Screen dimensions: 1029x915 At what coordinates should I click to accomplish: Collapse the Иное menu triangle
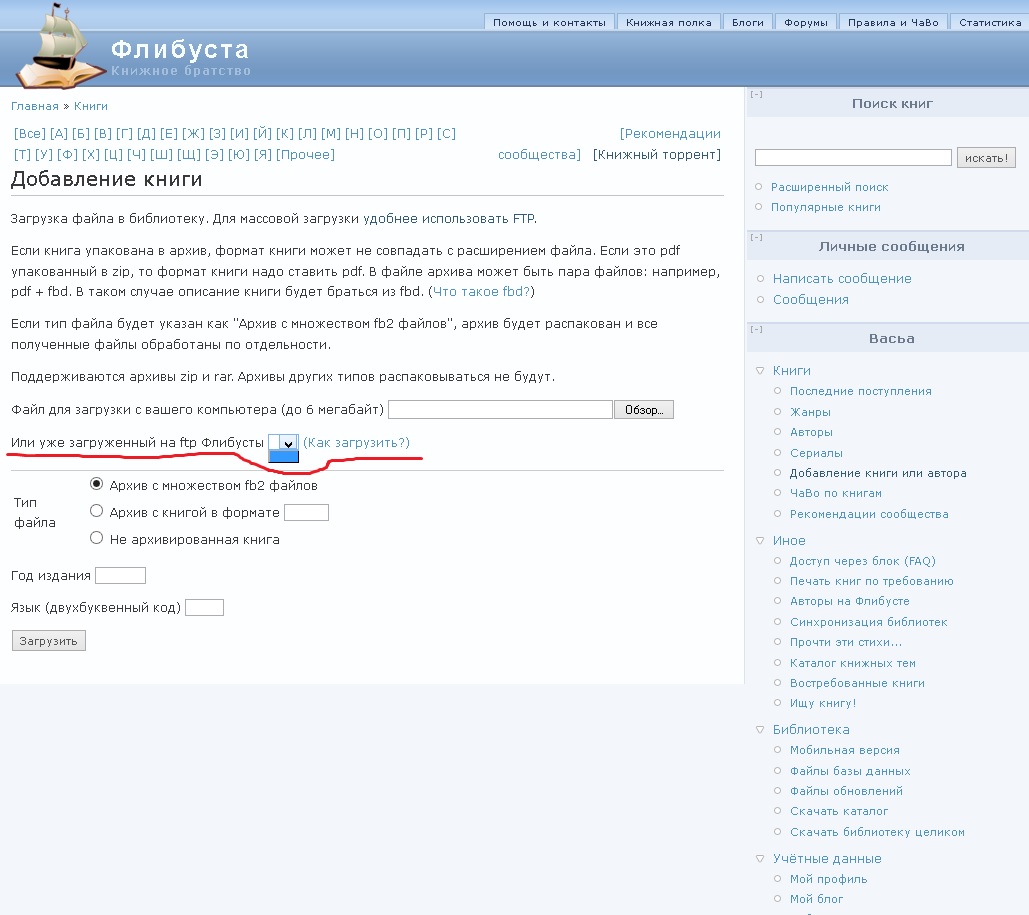(760, 541)
